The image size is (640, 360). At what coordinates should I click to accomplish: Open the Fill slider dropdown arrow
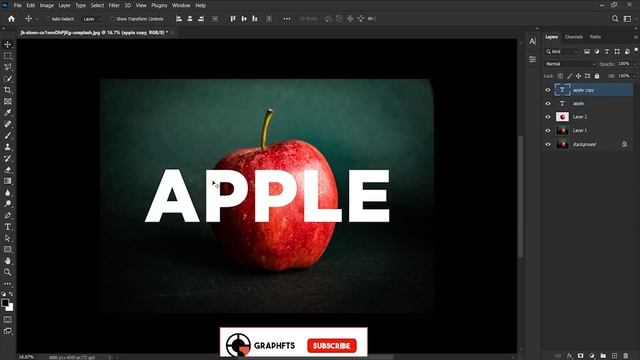tap(634, 76)
